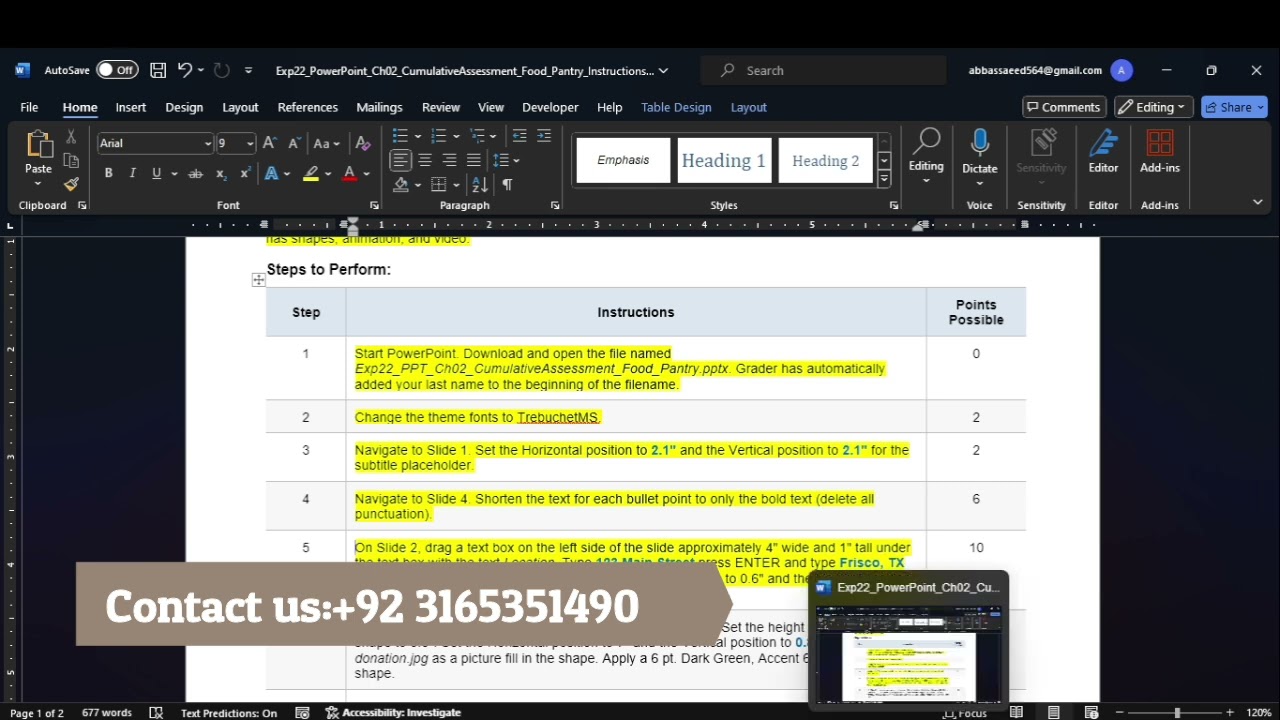Toggle Focus mode in status bar
Viewport: 1280px width, 720px height.
click(x=966, y=713)
